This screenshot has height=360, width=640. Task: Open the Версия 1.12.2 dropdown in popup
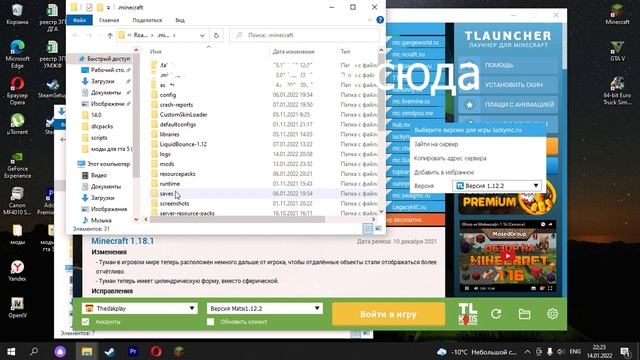[496, 186]
